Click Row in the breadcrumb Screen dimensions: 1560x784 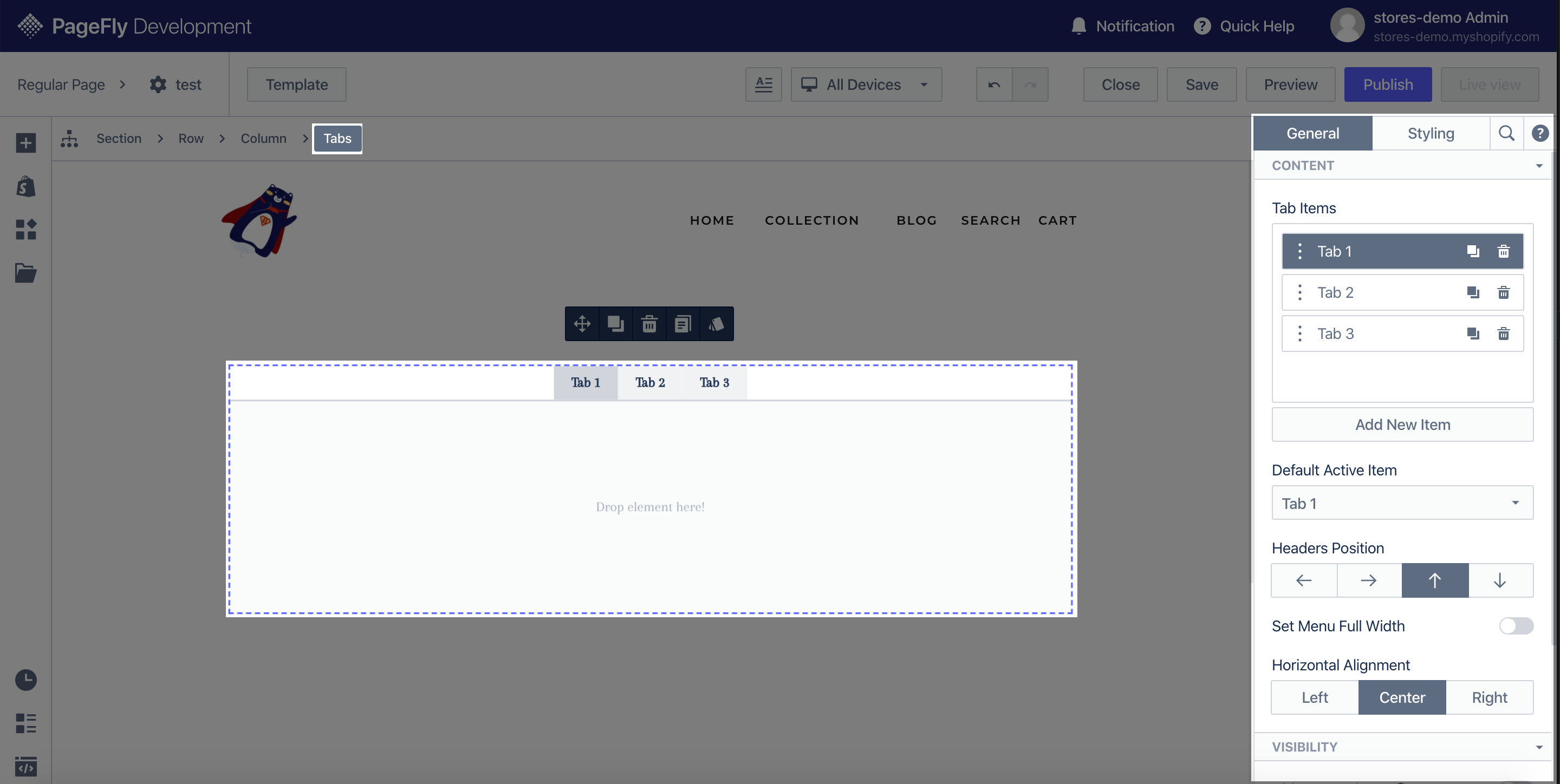[x=191, y=139]
